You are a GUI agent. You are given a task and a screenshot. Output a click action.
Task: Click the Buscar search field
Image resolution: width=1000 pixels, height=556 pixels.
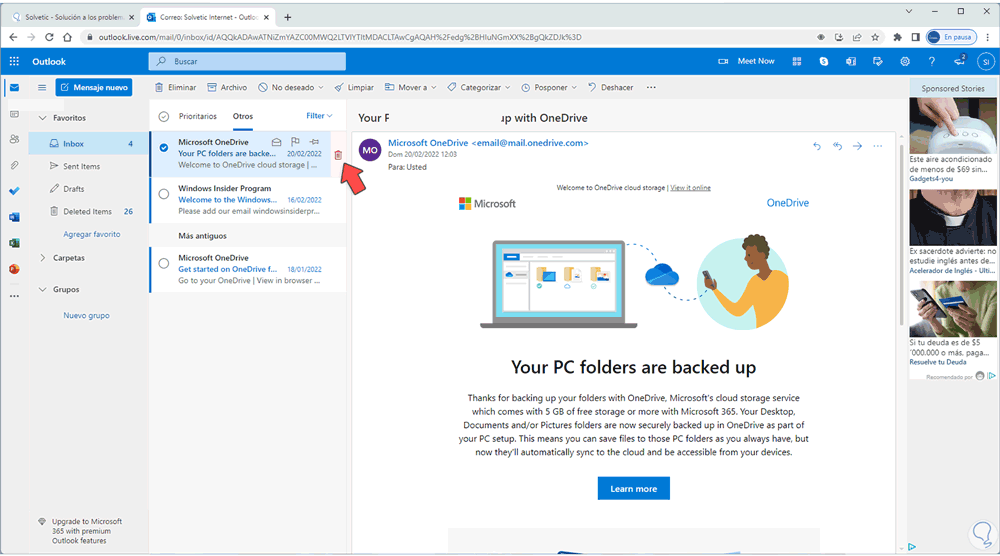[247, 61]
